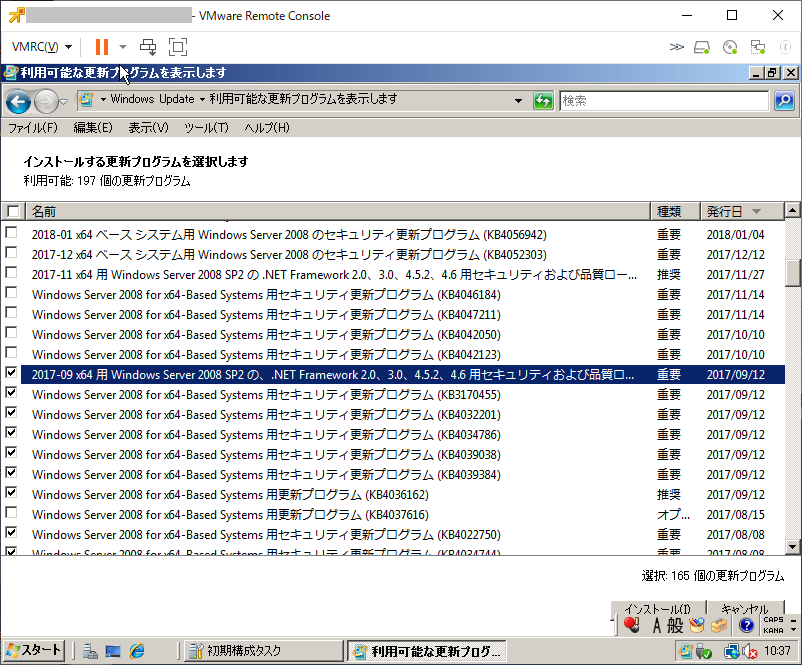The image size is (802, 665).
Task: Uncheck the KB3170455 update checkbox
Action: click(11, 392)
